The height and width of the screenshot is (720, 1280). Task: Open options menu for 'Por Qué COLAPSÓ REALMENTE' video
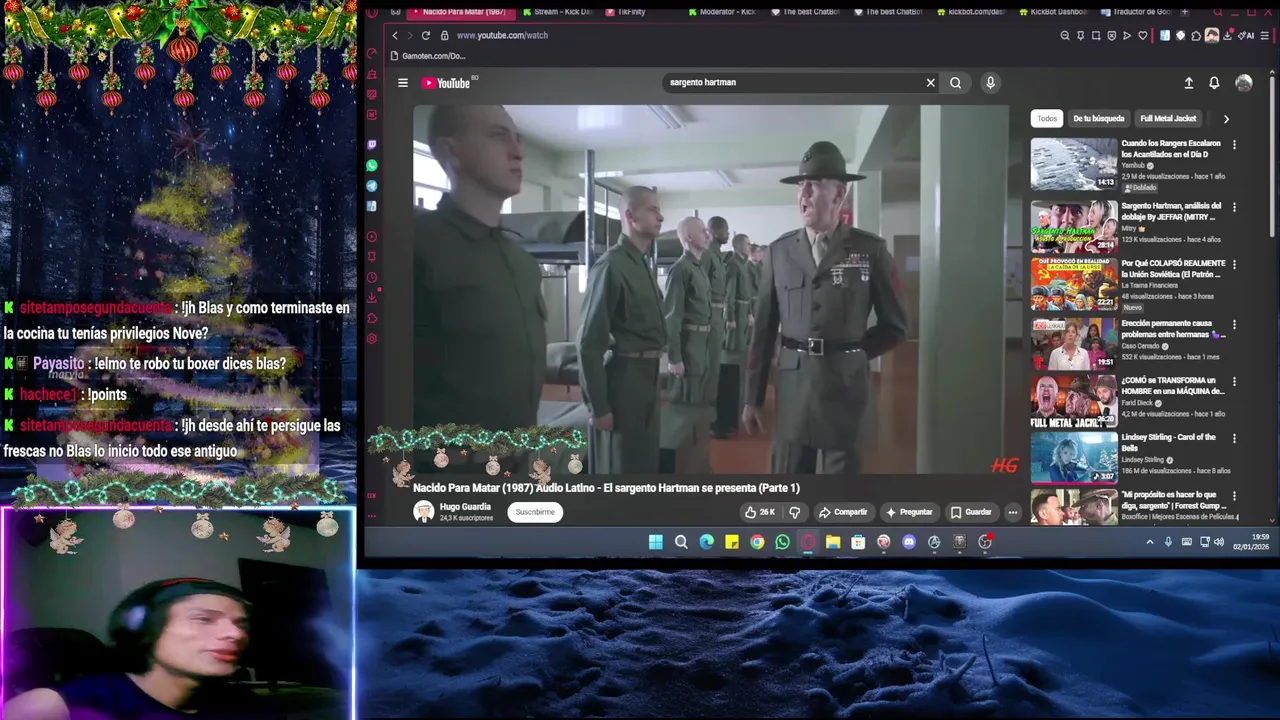(x=1234, y=265)
